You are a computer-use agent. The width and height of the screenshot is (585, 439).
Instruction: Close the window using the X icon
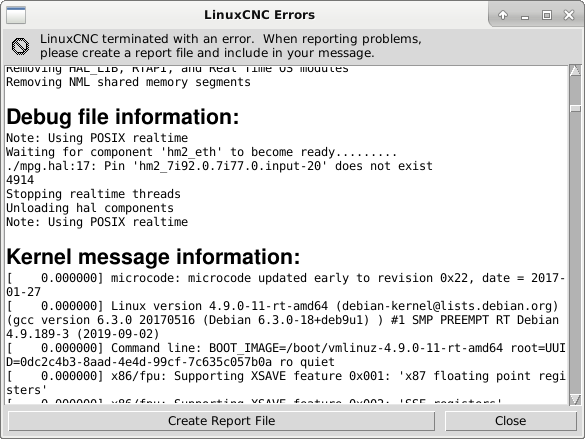569,15
